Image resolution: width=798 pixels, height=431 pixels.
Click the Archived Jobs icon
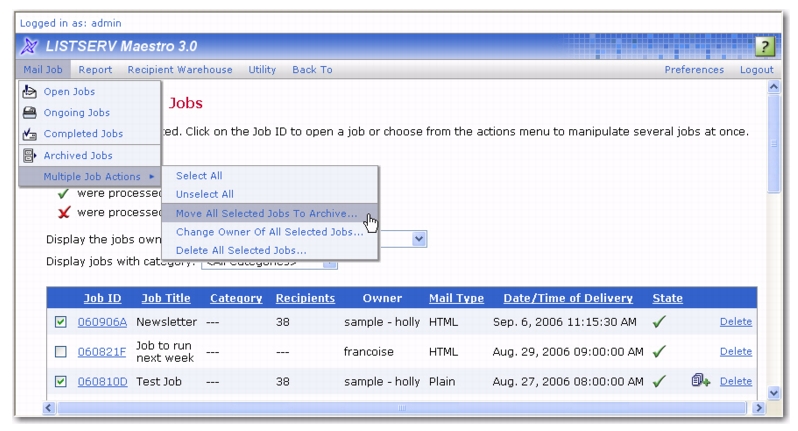pos(30,156)
